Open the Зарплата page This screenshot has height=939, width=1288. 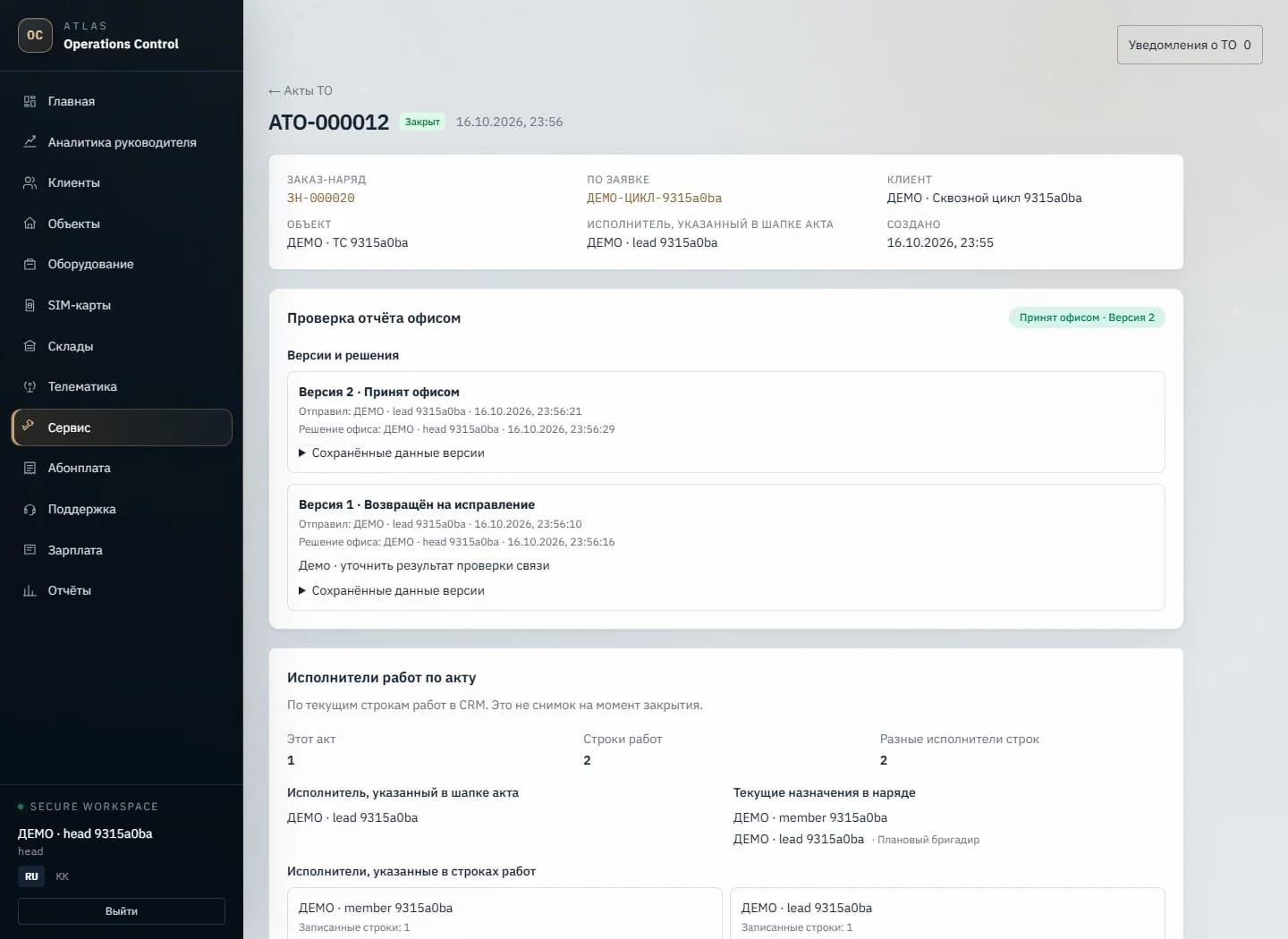coord(122,550)
